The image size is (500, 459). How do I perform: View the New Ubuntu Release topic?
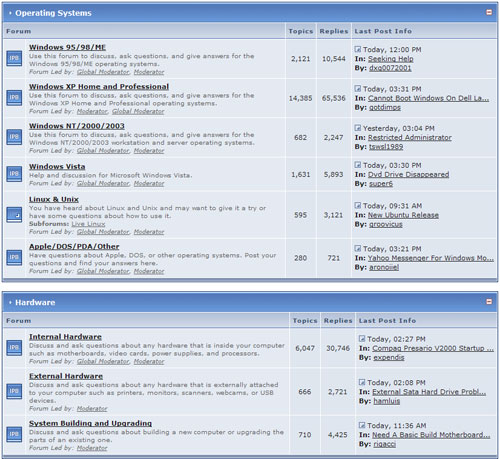(x=403, y=215)
